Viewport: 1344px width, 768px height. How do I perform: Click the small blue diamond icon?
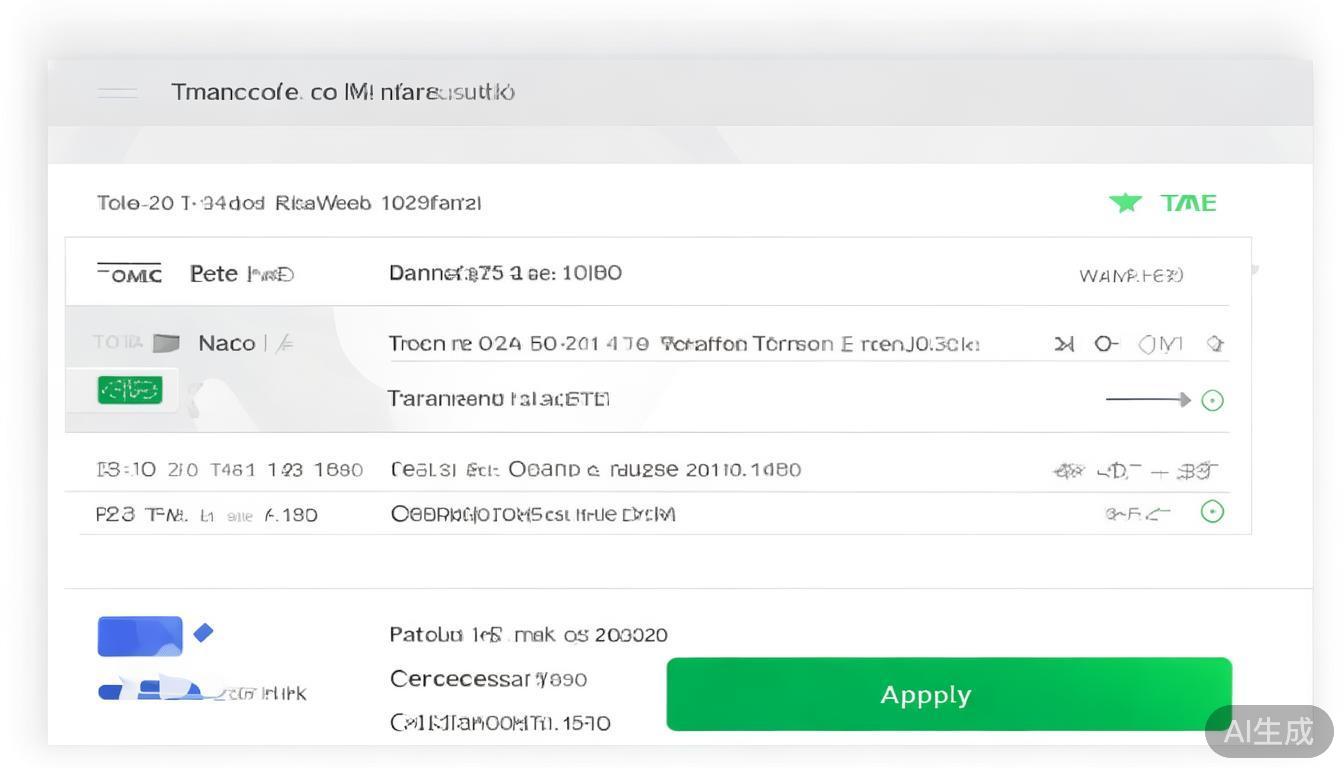[204, 632]
